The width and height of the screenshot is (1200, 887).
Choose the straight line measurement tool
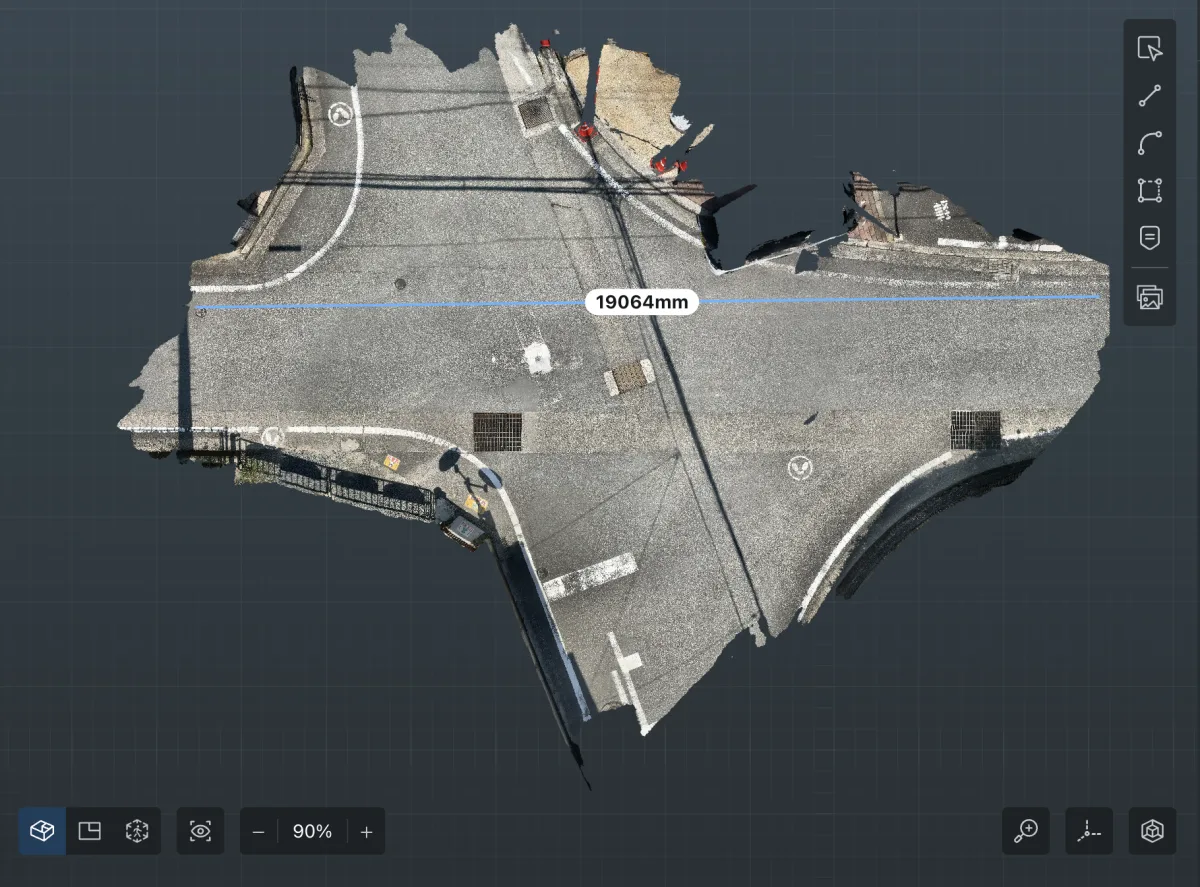[x=1150, y=96]
